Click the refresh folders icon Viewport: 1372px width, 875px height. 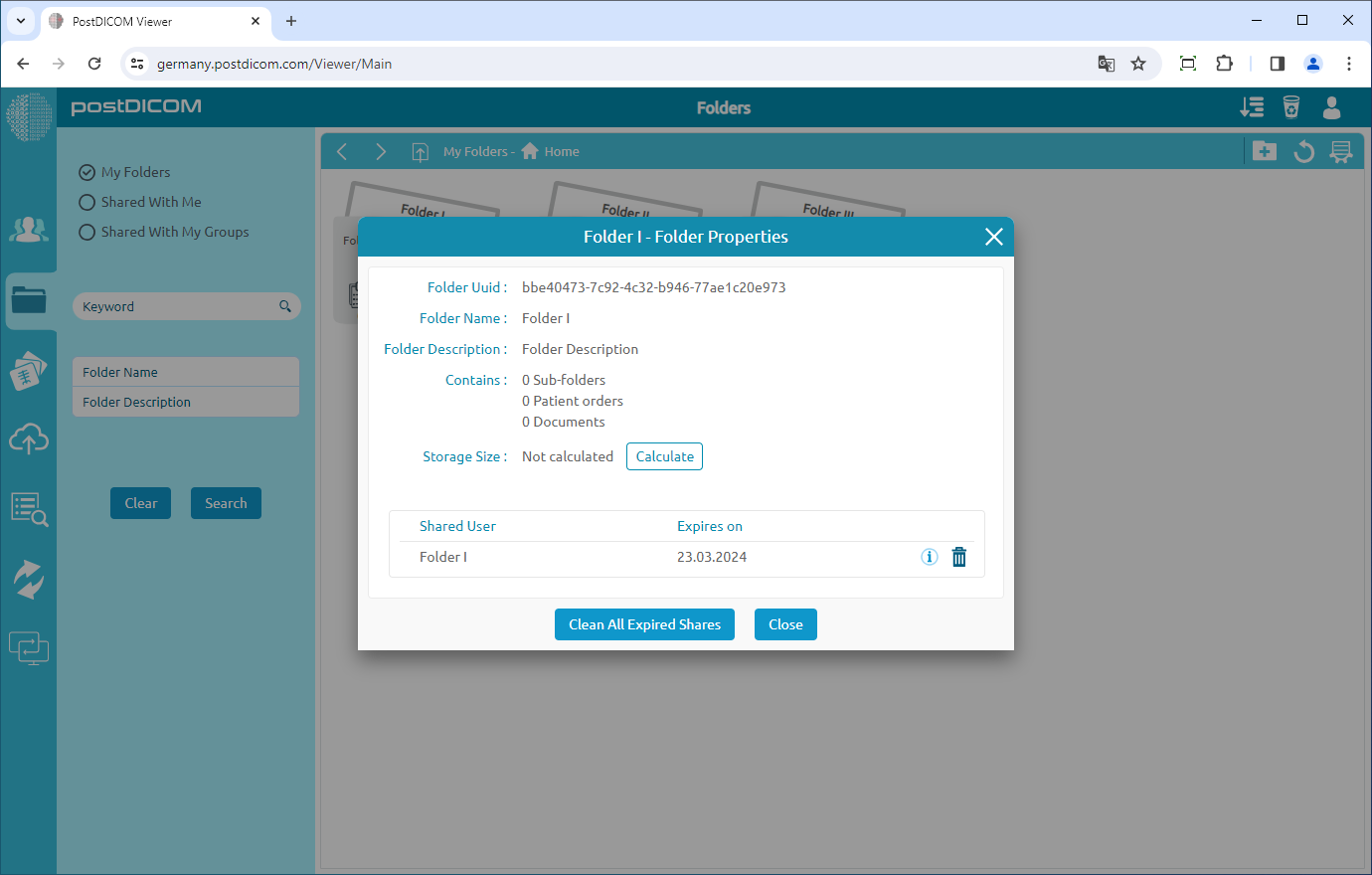pyautogui.click(x=1303, y=151)
